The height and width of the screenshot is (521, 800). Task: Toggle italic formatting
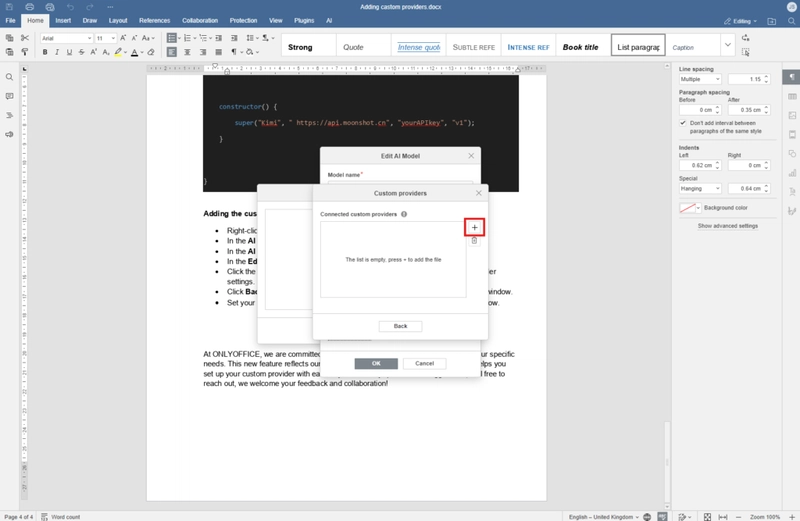pos(57,52)
